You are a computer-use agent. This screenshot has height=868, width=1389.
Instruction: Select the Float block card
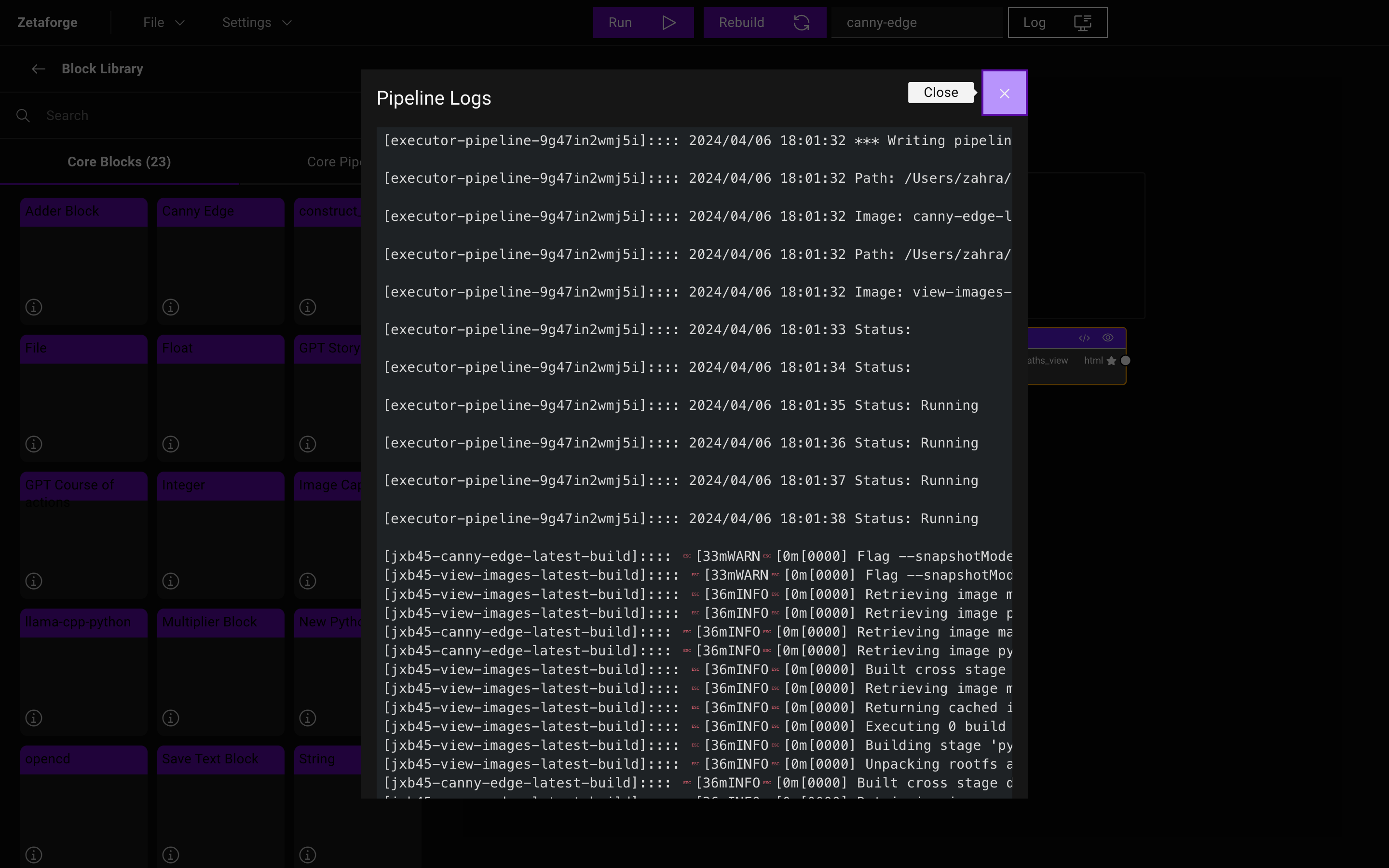pyautogui.click(x=220, y=398)
